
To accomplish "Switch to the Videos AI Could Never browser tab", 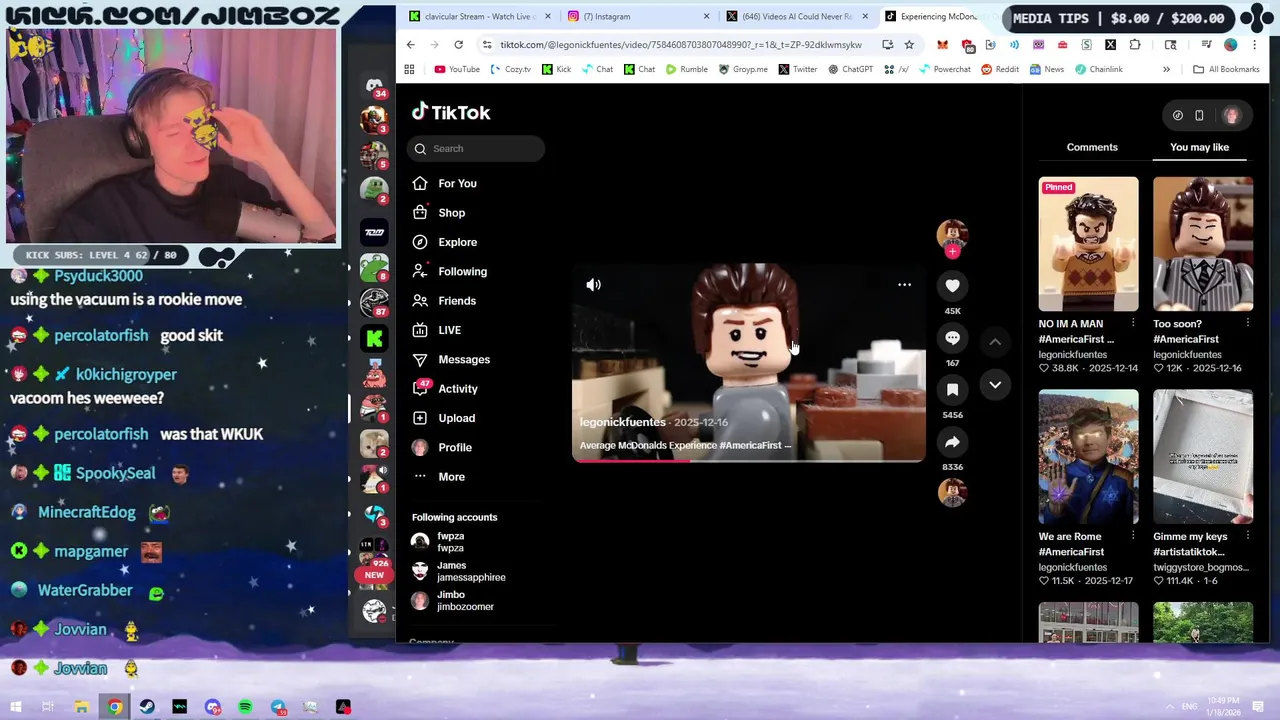I will (797, 16).
